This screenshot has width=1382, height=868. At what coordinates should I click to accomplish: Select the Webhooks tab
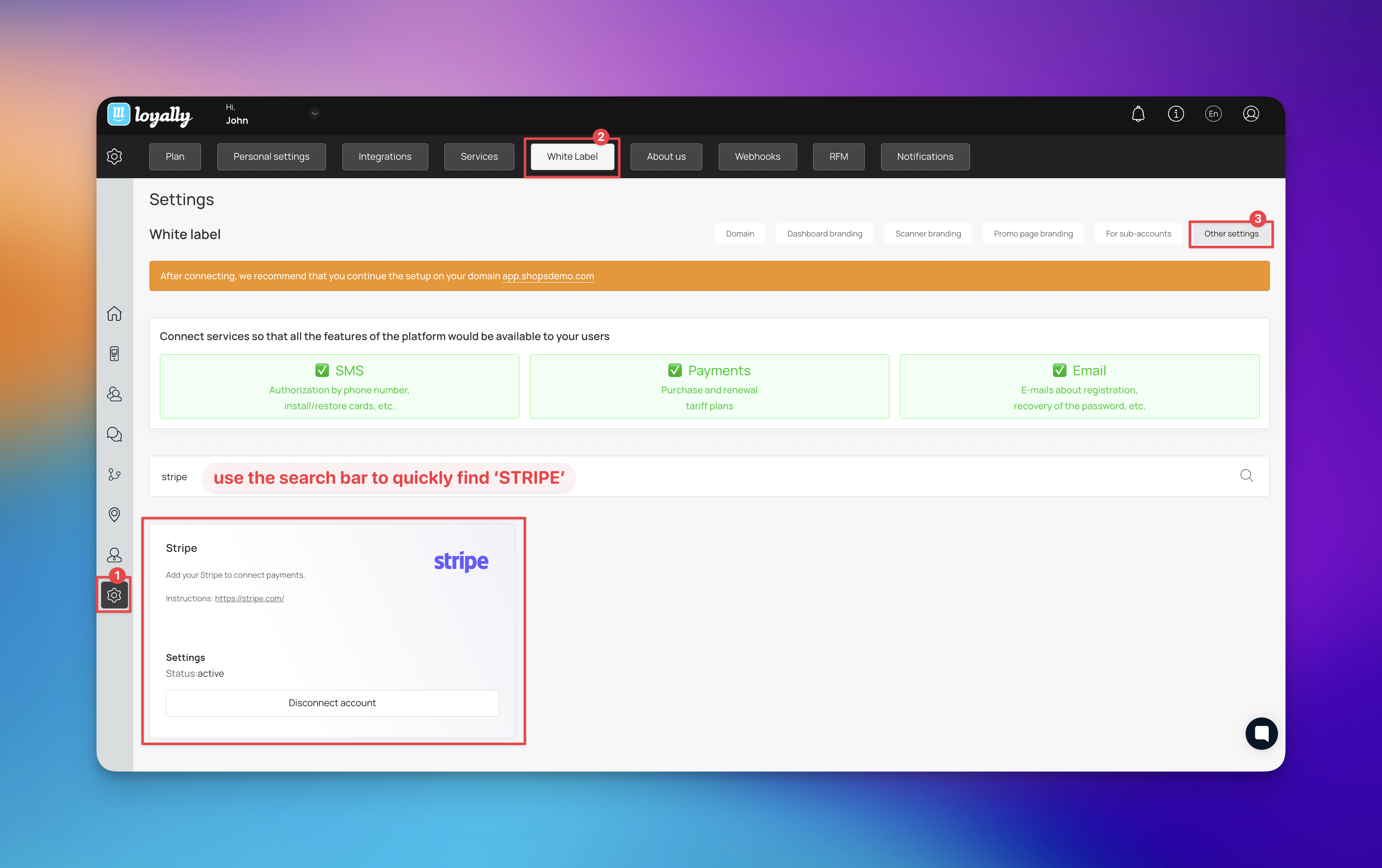(757, 157)
